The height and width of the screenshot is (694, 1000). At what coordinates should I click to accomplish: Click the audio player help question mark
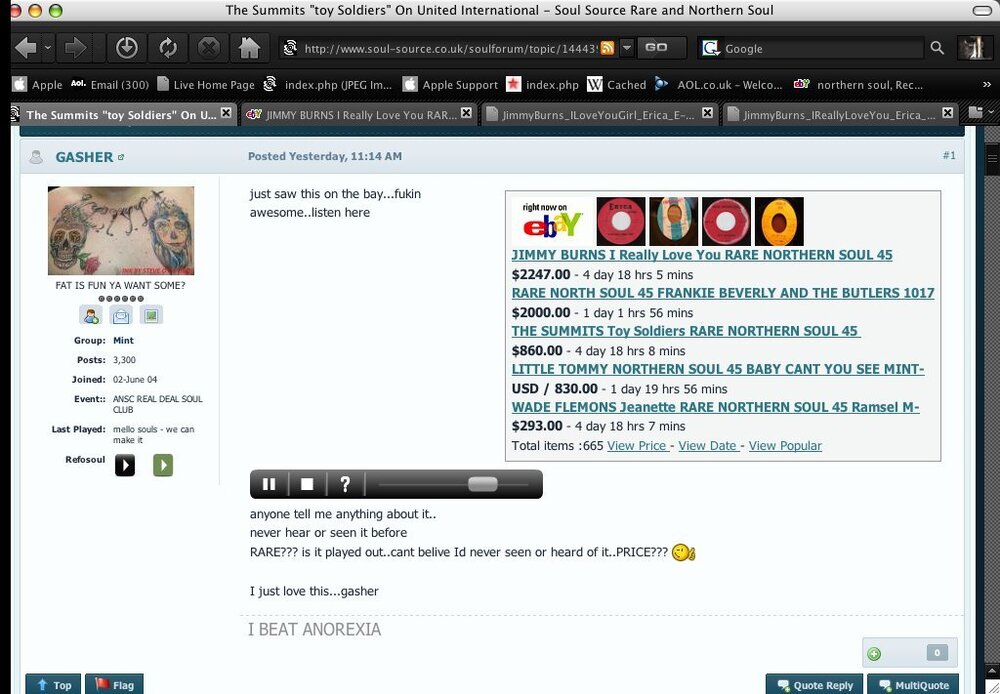pos(345,484)
